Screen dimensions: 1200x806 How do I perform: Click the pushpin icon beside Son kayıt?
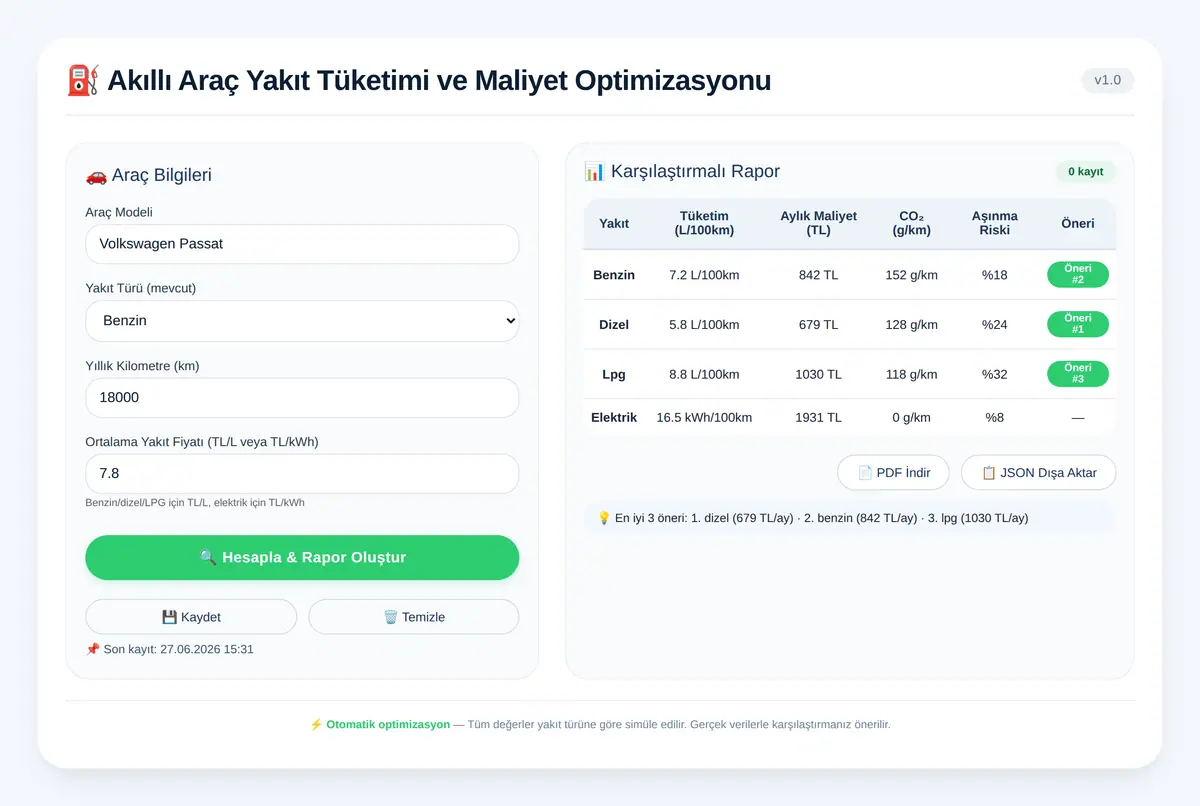coord(93,649)
